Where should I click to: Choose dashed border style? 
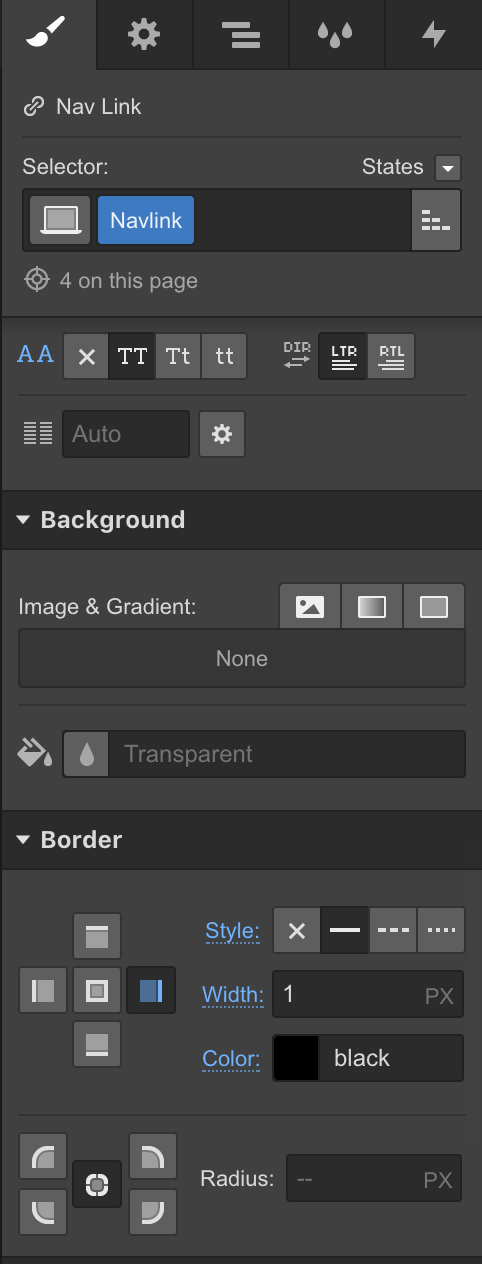pos(393,930)
